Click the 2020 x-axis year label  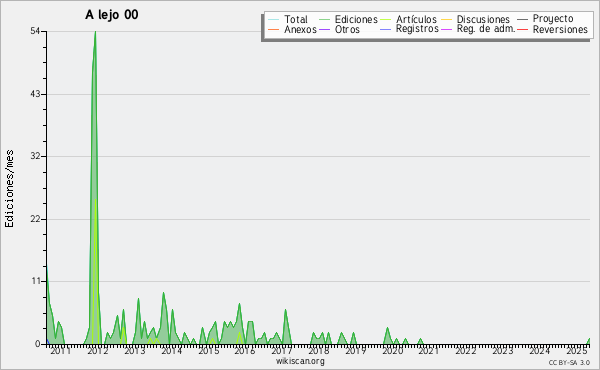point(393,350)
